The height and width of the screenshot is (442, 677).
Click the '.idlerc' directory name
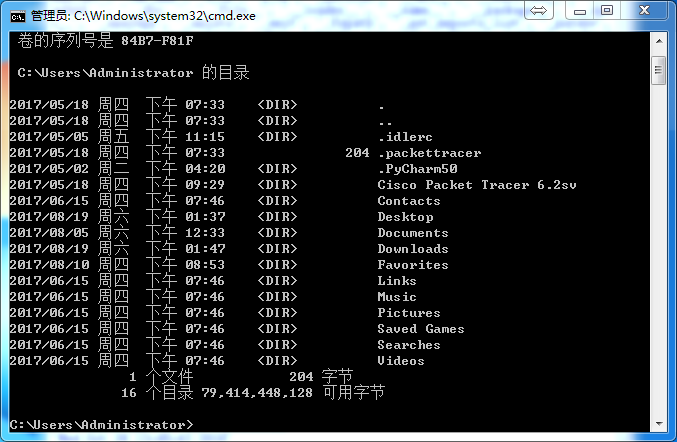[405, 137]
